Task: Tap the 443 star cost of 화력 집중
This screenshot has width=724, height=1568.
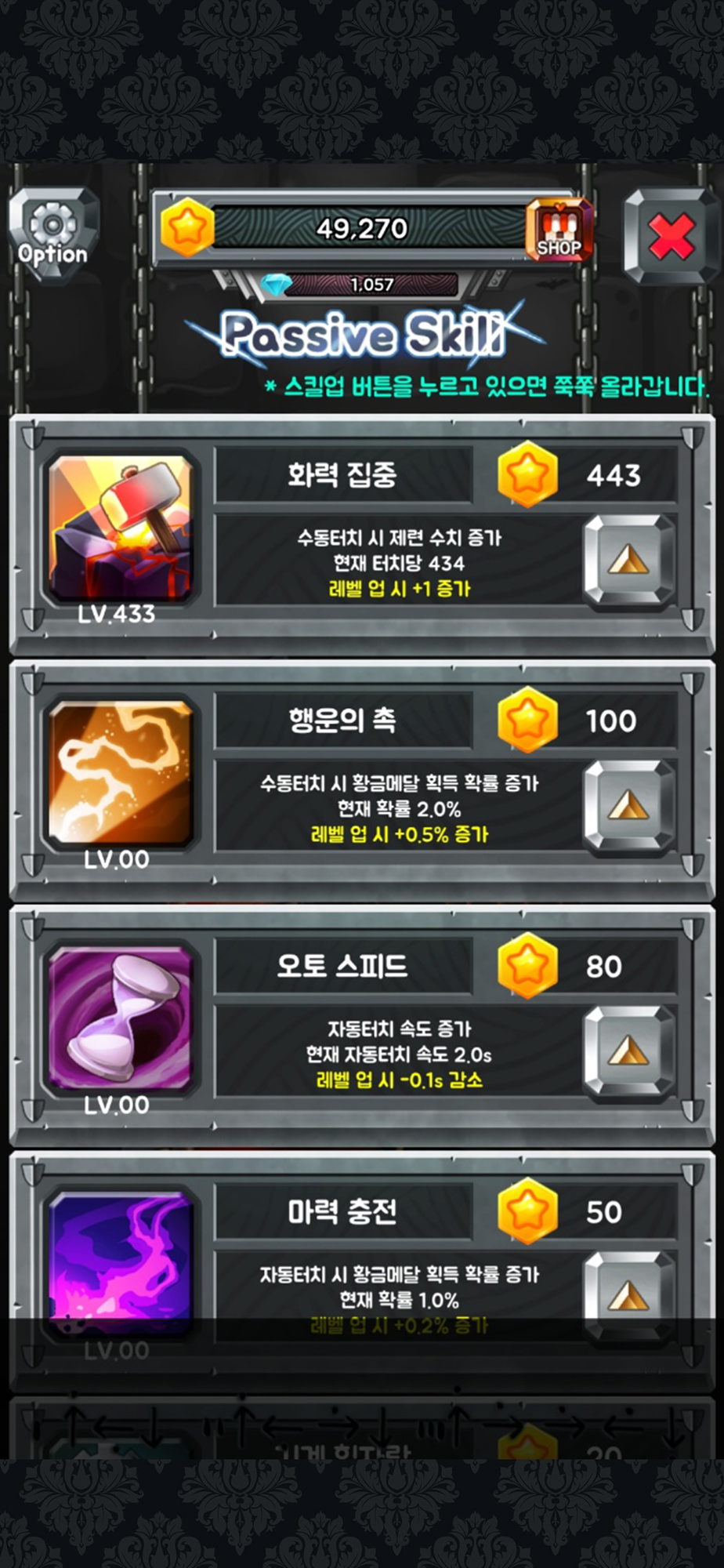Action: (x=614, y=475)
